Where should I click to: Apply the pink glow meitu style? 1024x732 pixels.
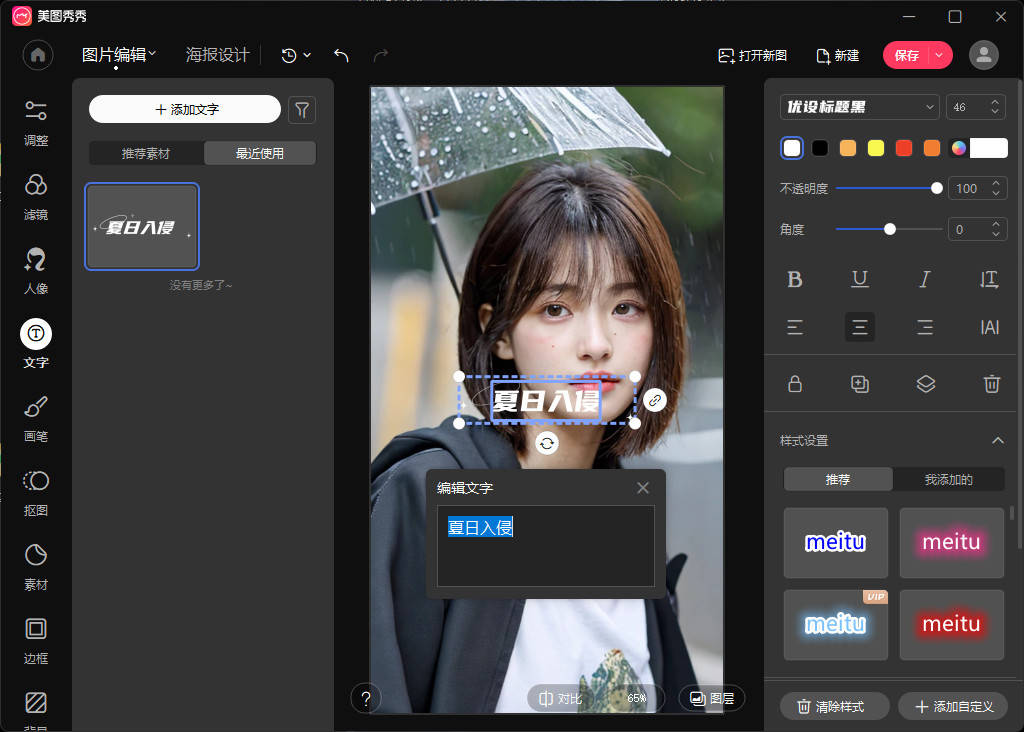952,543
